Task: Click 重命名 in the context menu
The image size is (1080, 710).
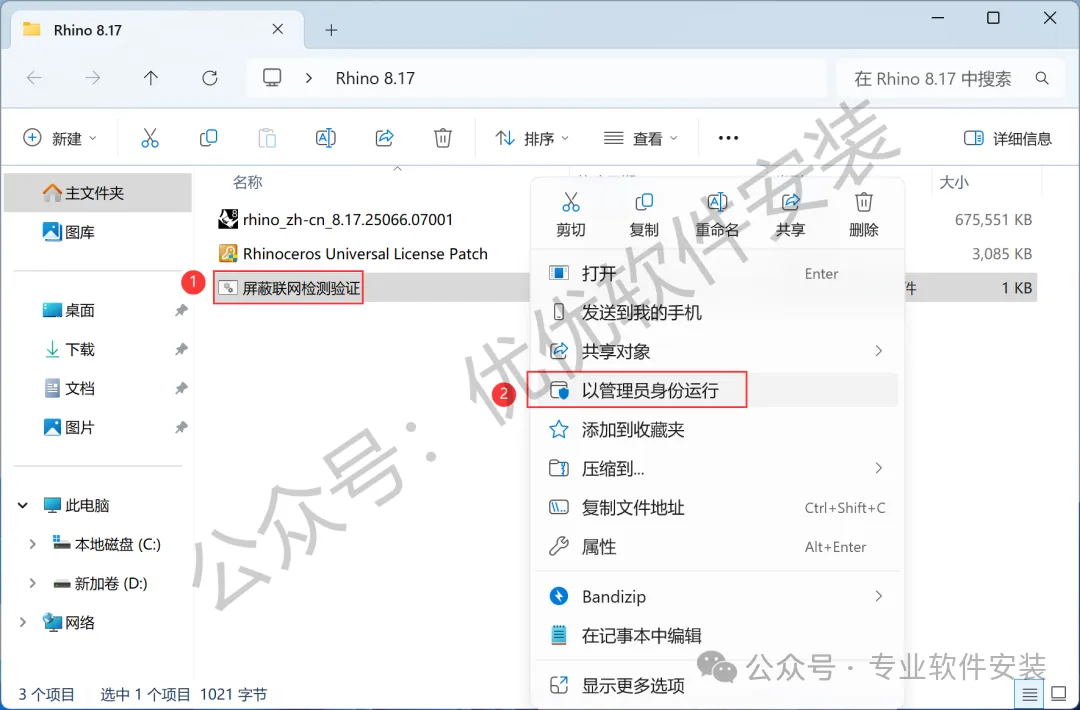Action: 717,215
